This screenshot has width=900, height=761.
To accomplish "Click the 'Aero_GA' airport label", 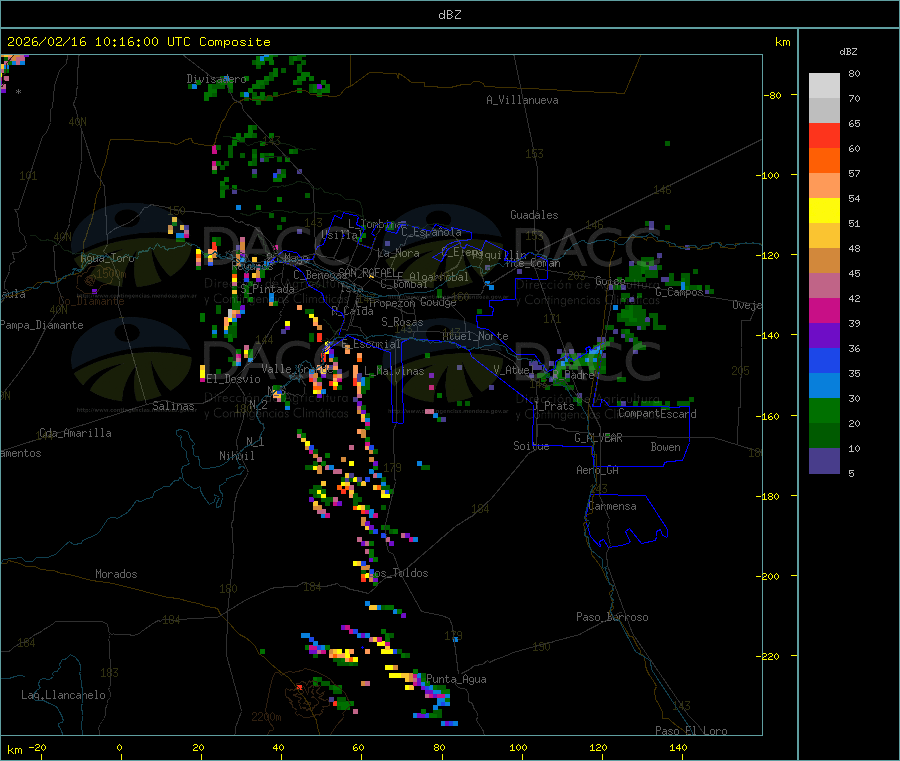I will click(x=598, y=470).
